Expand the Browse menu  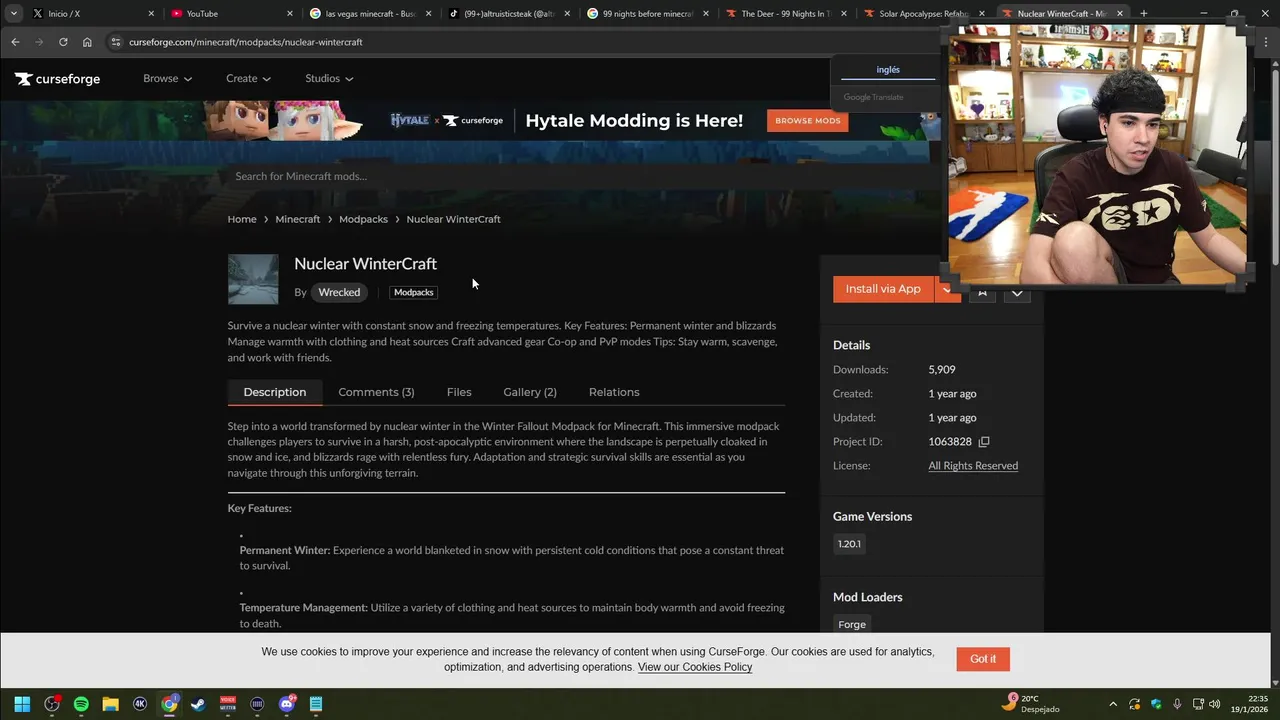click(x=167, y=78)
